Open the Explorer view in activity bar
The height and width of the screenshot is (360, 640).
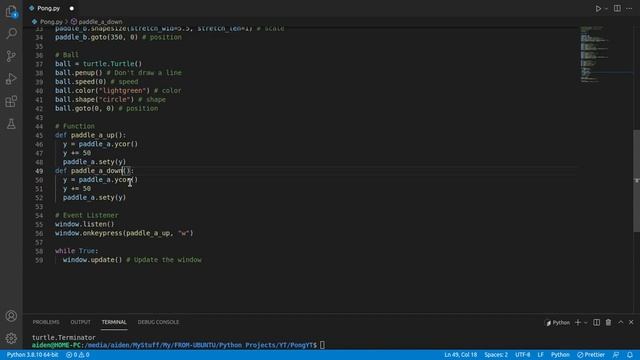click(11, 11)
